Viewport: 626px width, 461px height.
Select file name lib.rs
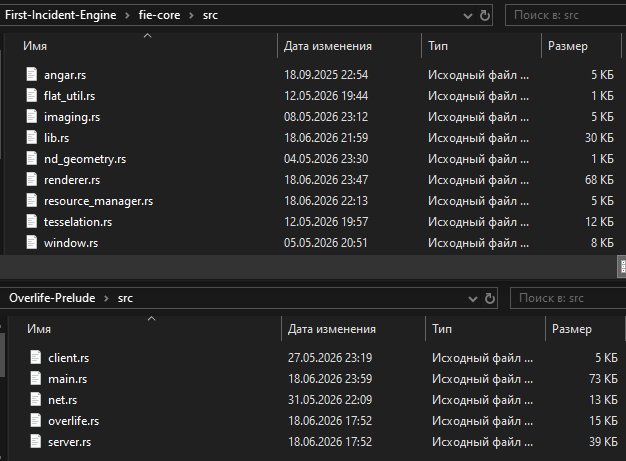click(56, 138)
